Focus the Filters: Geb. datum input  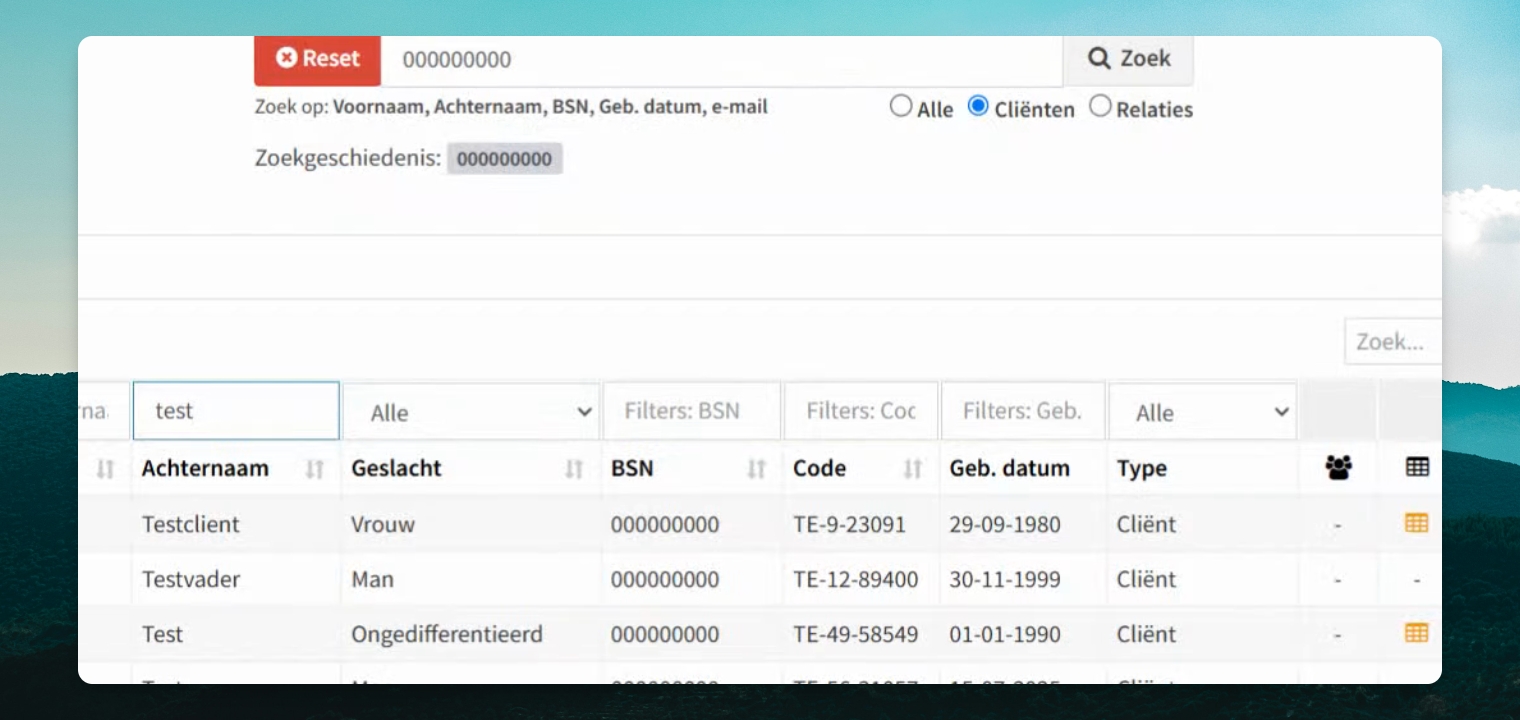(x=1023, y=411)
